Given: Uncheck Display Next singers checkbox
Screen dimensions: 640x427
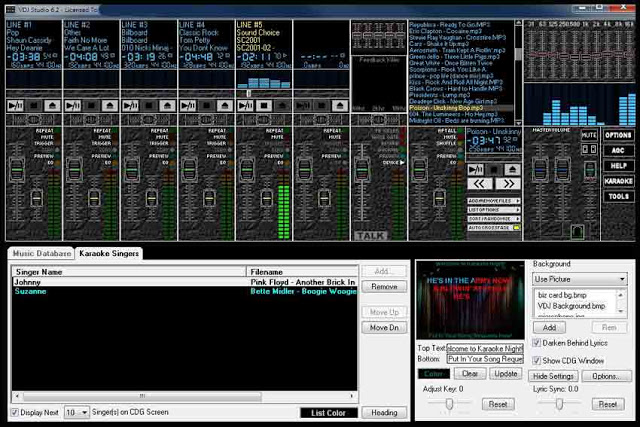Looking at the screenshot, I should coord(15,412).
